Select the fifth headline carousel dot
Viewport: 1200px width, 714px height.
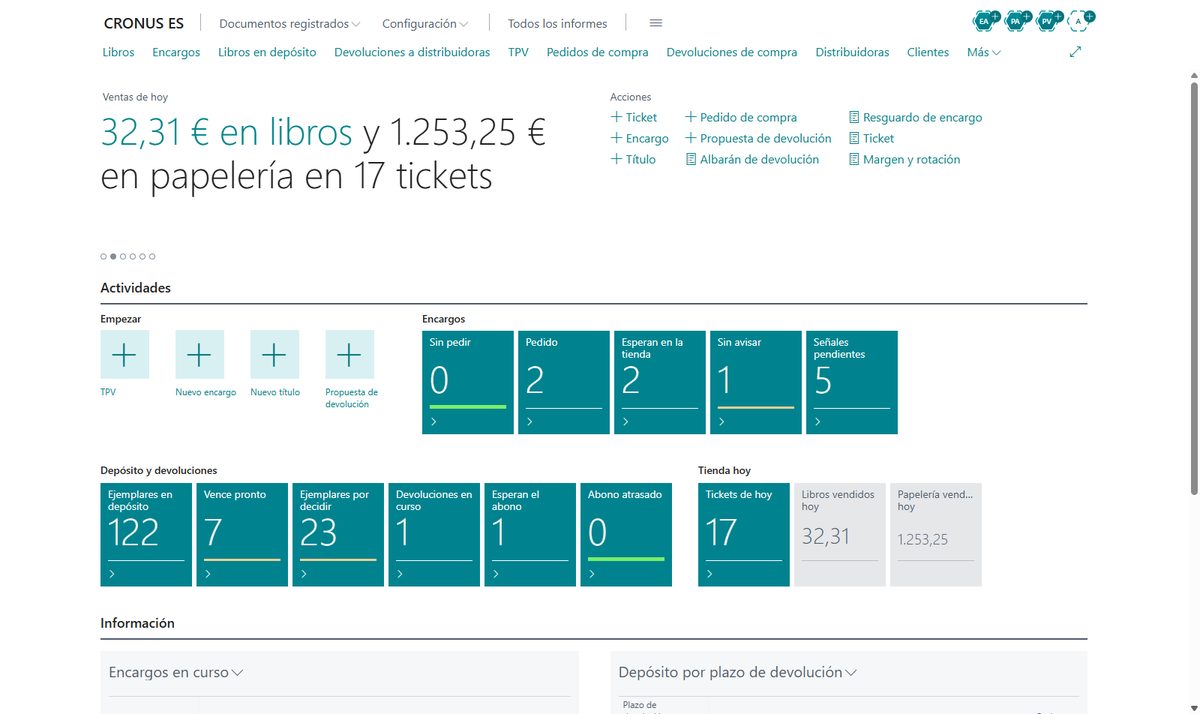click(x=143, y=256)
